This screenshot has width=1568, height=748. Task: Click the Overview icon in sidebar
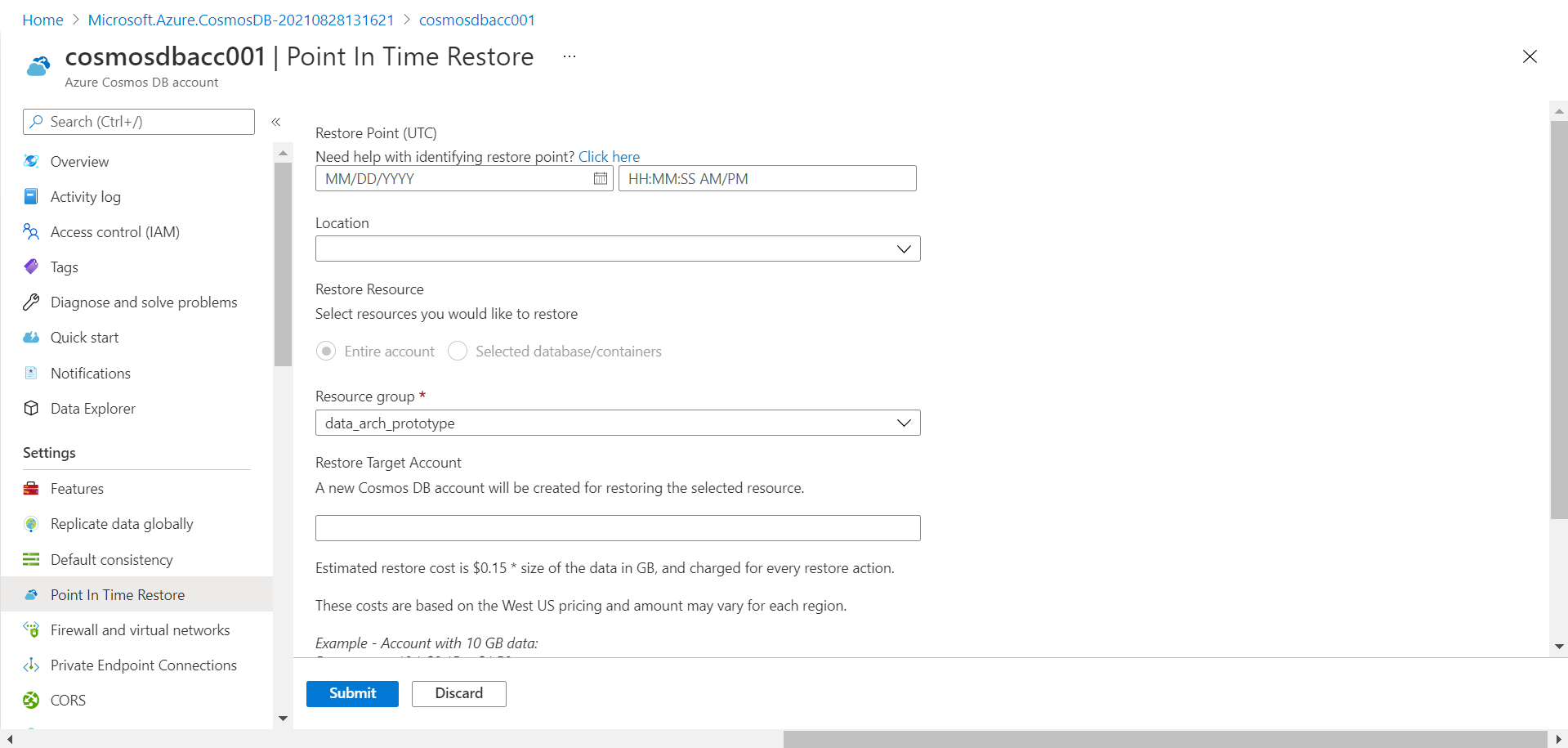(31, 161)
